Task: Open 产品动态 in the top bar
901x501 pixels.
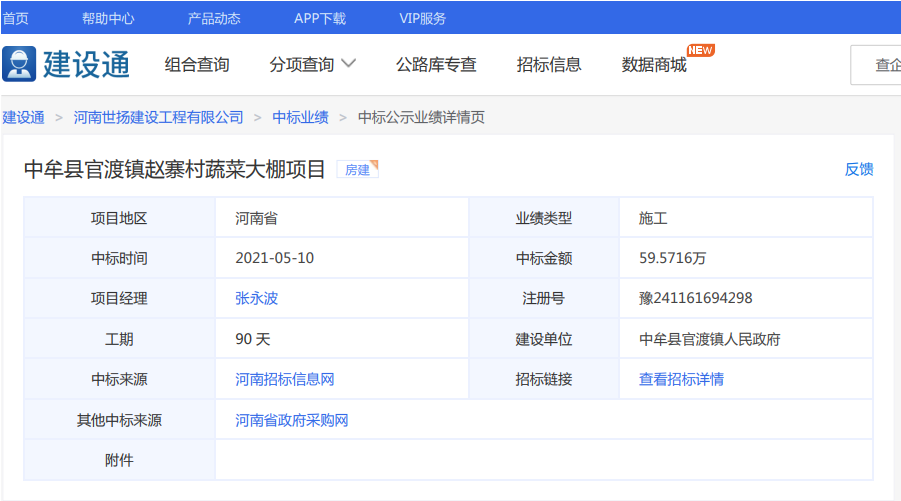Action: (214, 18)
